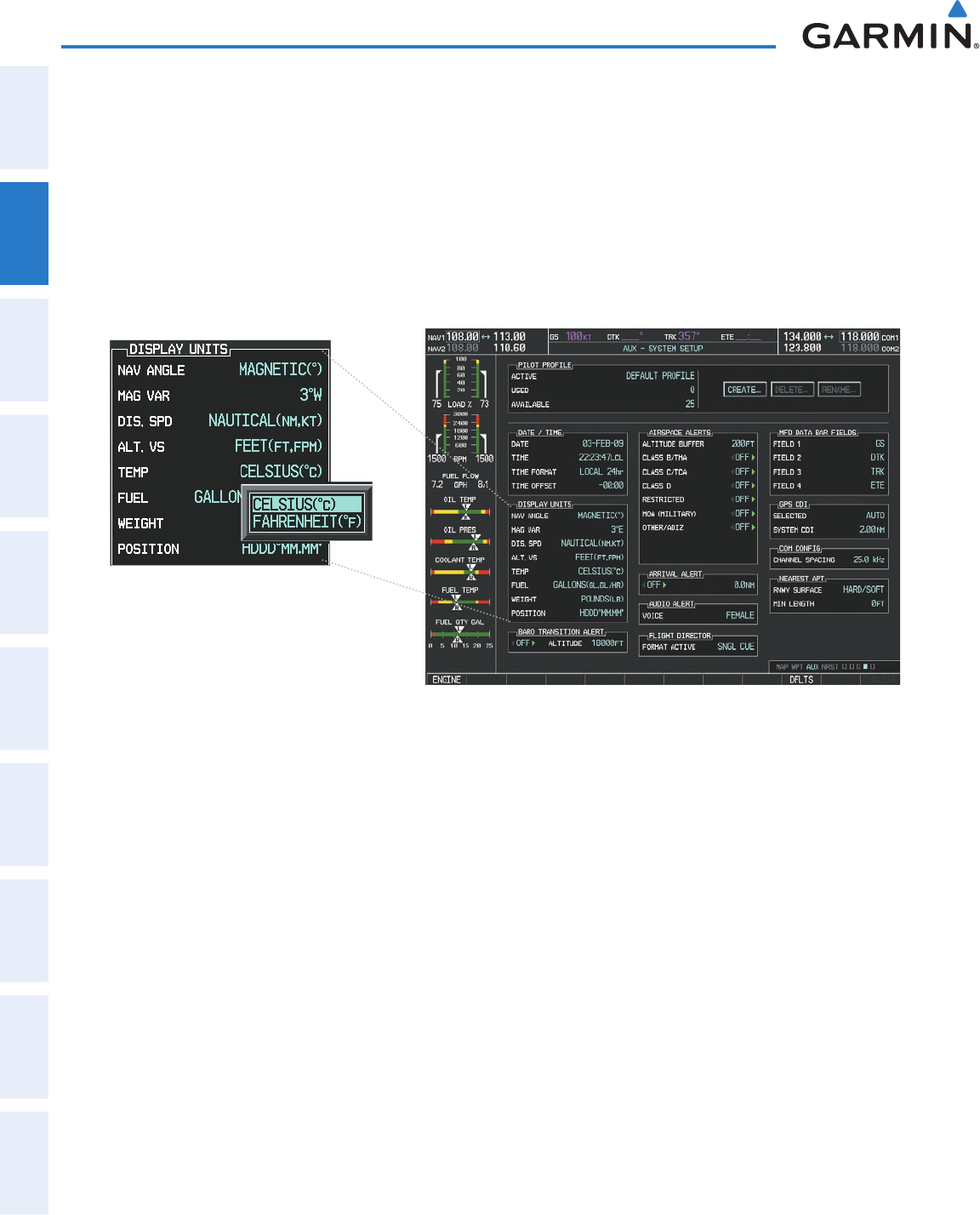Open the TIME FORMAT LOCAL 24hr field
The height and width of the screenshot is (1215, 980).
tap(601, 471)
